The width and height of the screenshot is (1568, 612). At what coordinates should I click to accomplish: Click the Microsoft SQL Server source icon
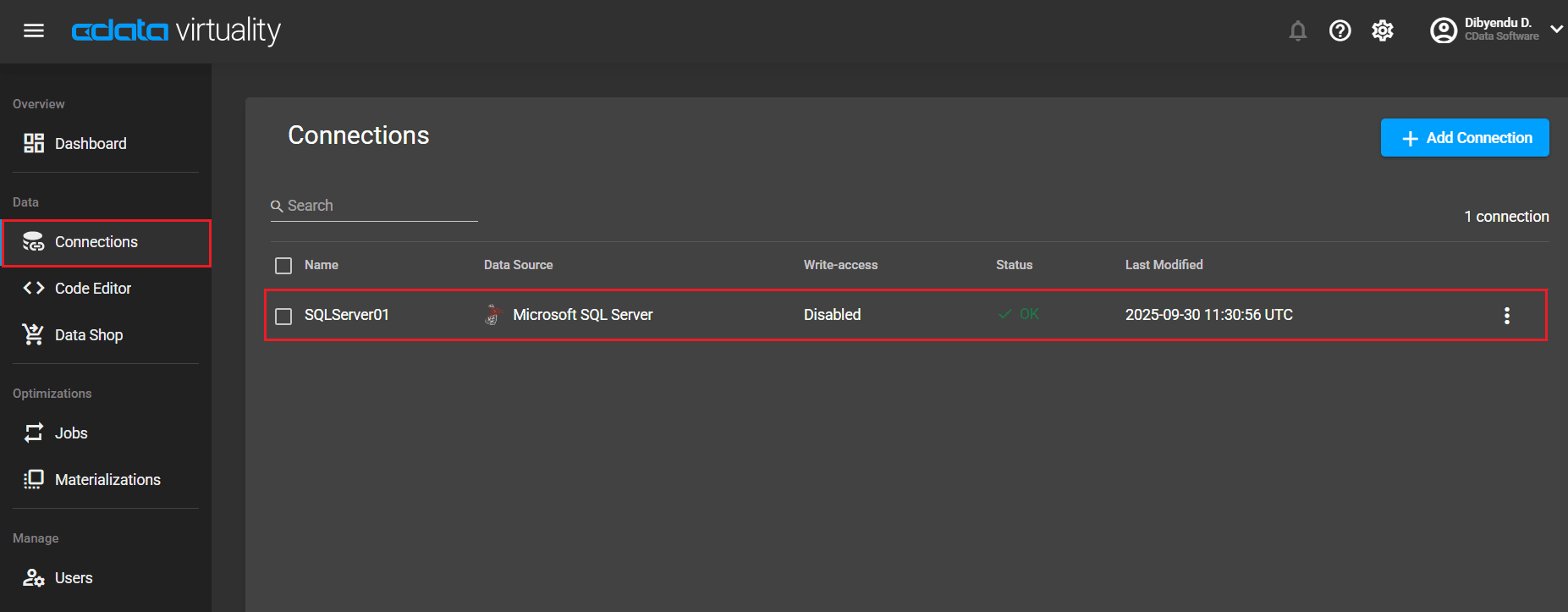pos(492,315)
